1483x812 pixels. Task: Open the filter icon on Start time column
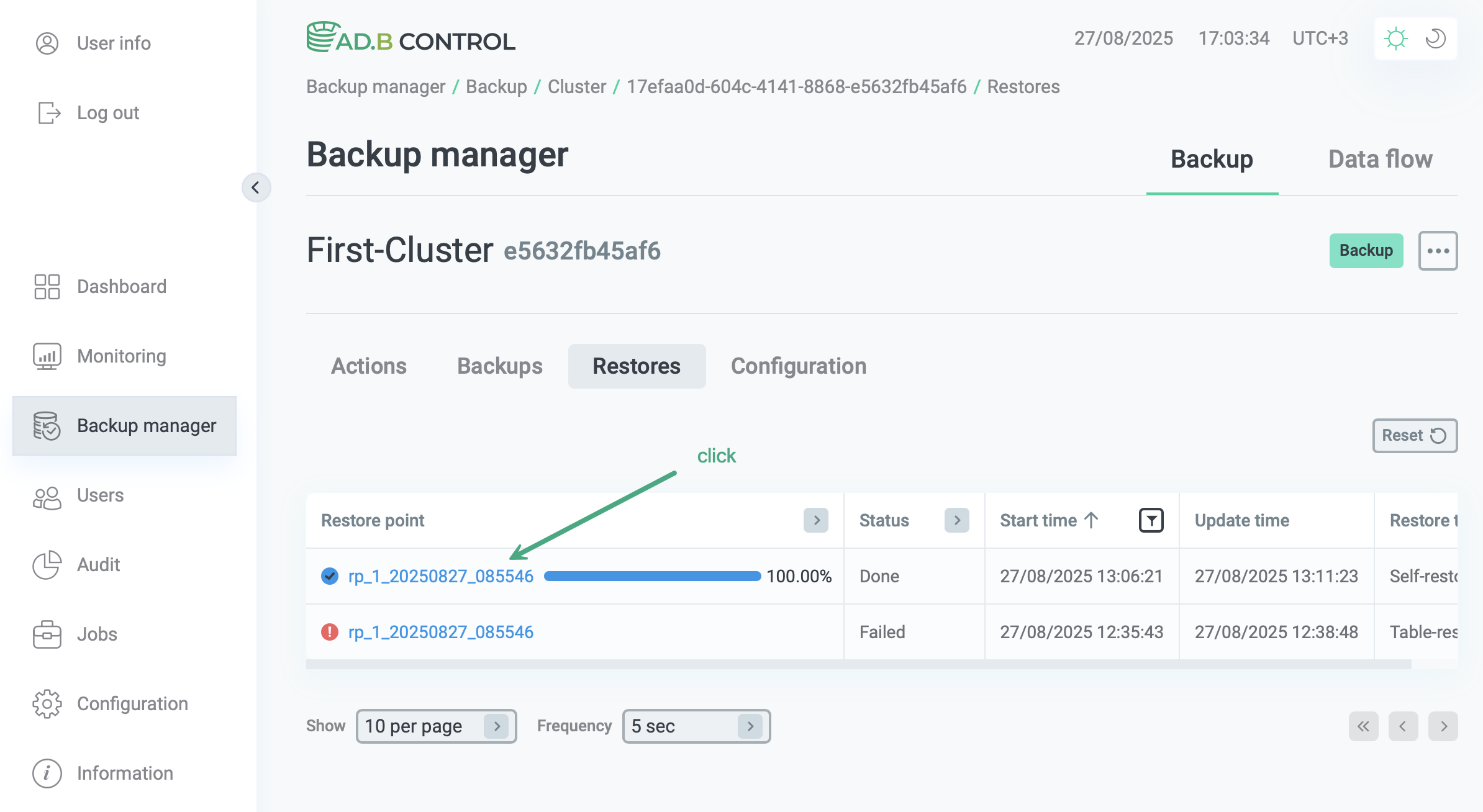pos(1151,520)
